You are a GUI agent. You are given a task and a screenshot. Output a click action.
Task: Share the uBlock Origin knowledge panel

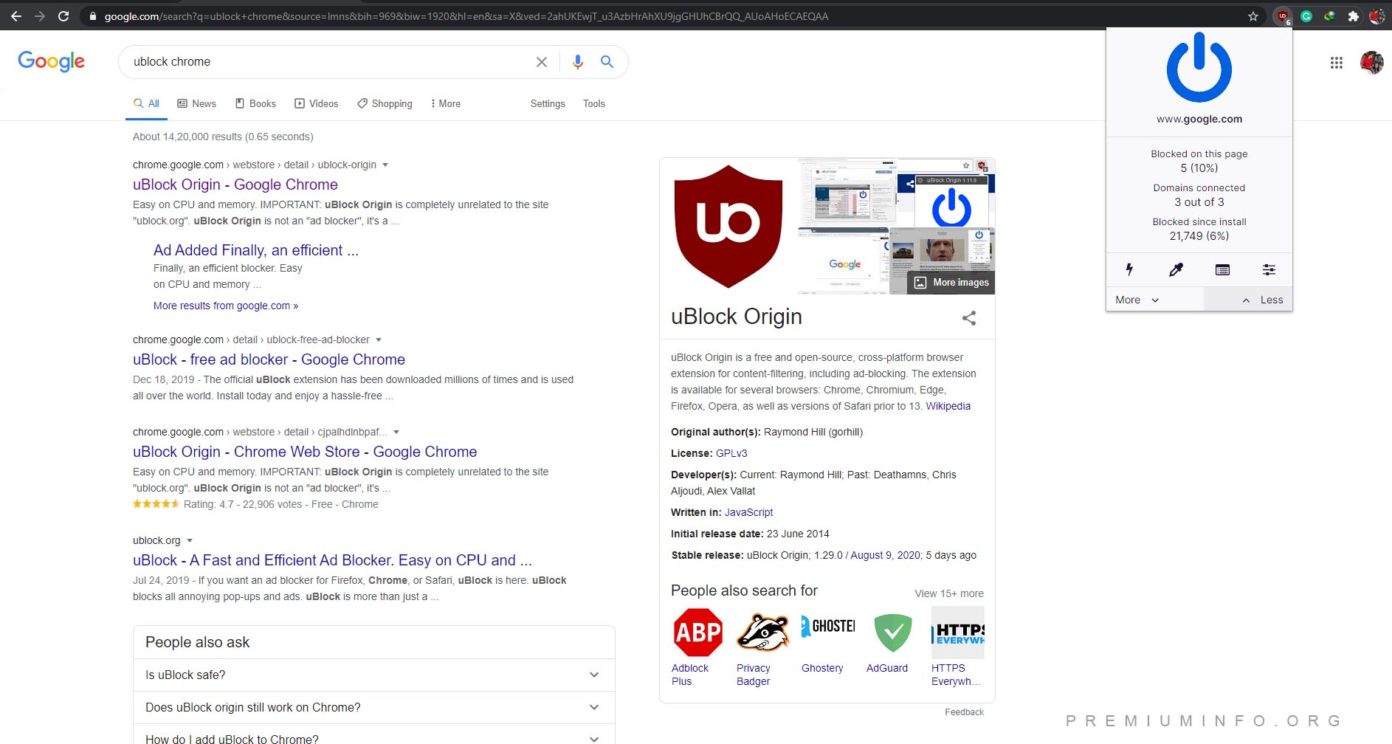(969, 318)
